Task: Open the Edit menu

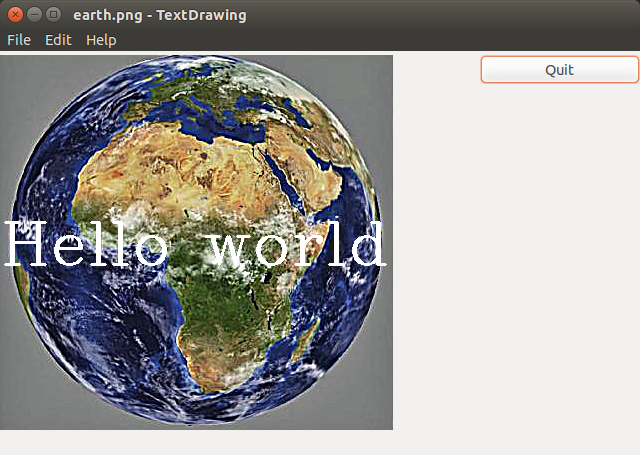Action: (x=58, y=40)
